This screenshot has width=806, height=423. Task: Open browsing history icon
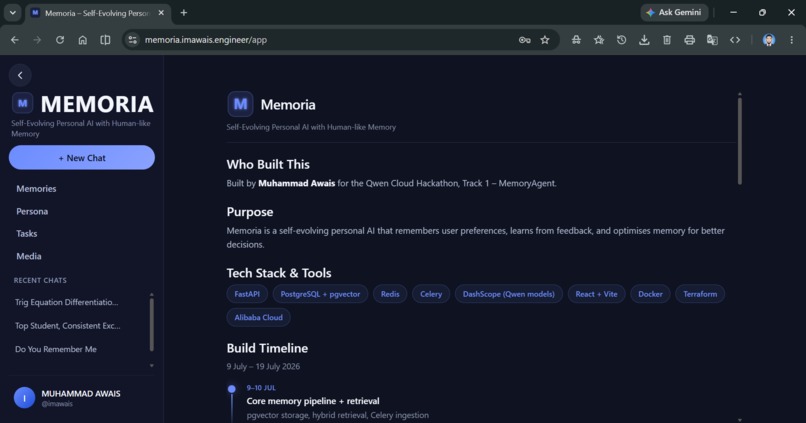pos(621,40)
